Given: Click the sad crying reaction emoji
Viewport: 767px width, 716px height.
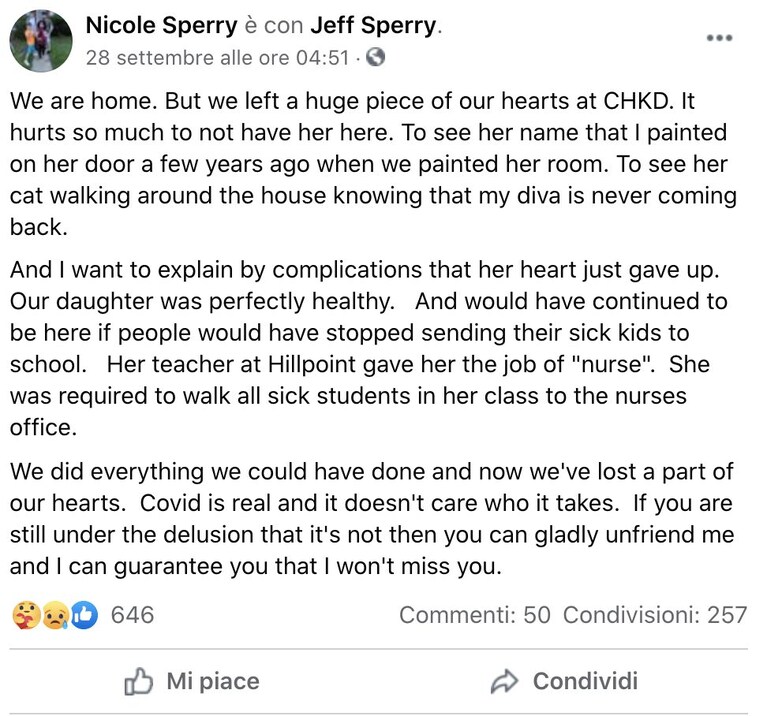Looking at the screenshot, I should pos(56,615).
